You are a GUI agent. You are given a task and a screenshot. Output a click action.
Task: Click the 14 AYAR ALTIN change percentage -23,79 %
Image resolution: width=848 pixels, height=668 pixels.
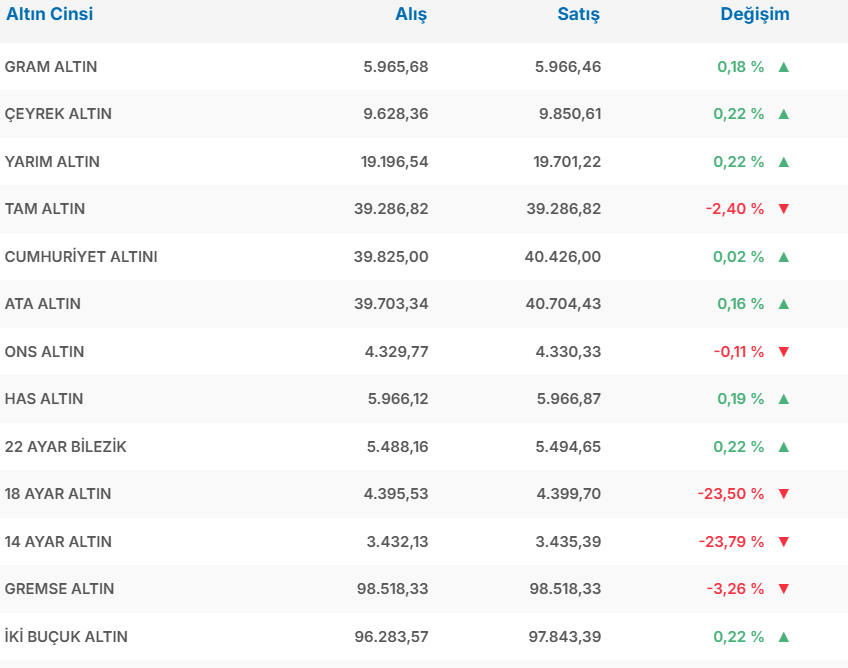pos(731,542)
